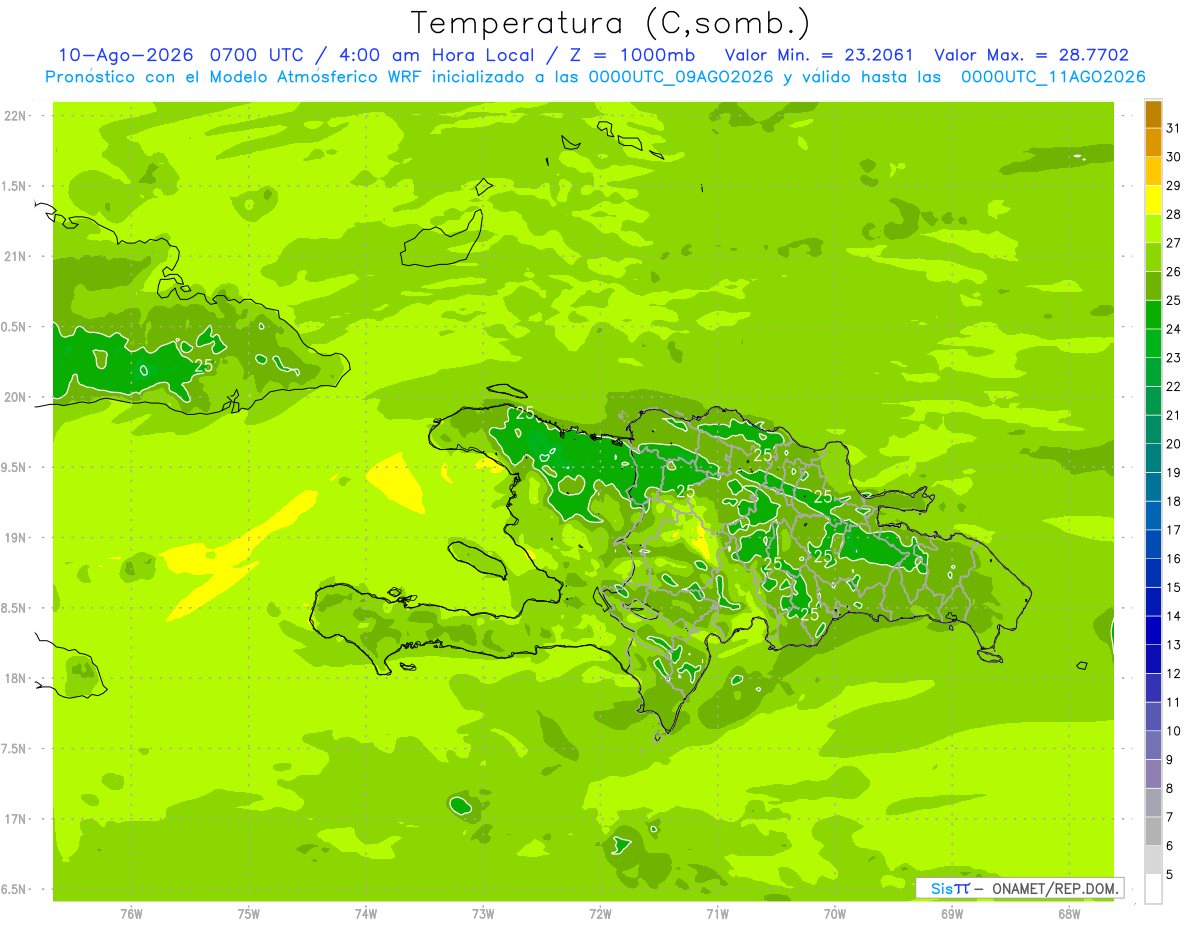Click the yellow 28–29 color bar swatch

(x=1153, y=200)
